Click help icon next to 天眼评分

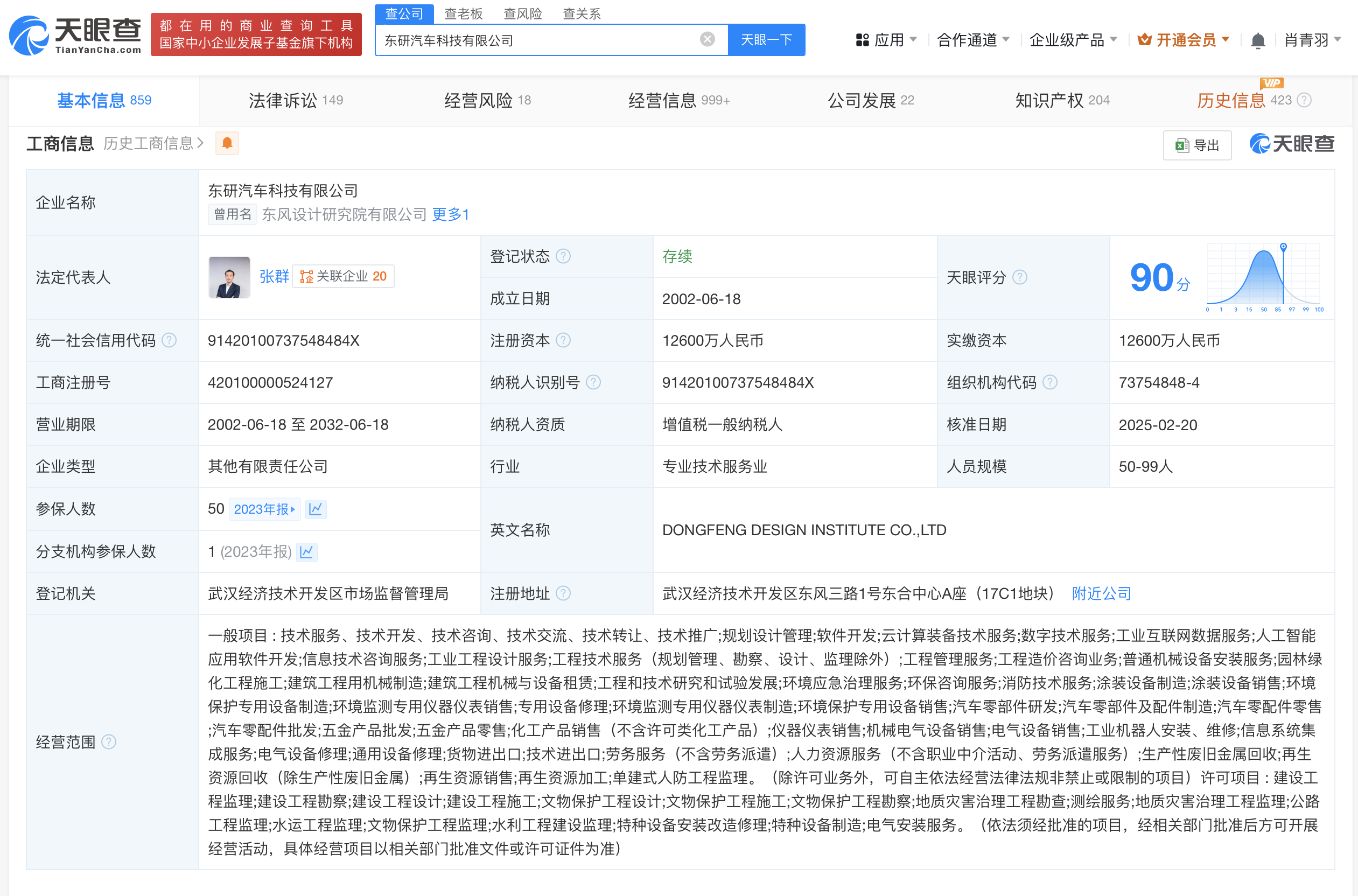[1020, 277]
